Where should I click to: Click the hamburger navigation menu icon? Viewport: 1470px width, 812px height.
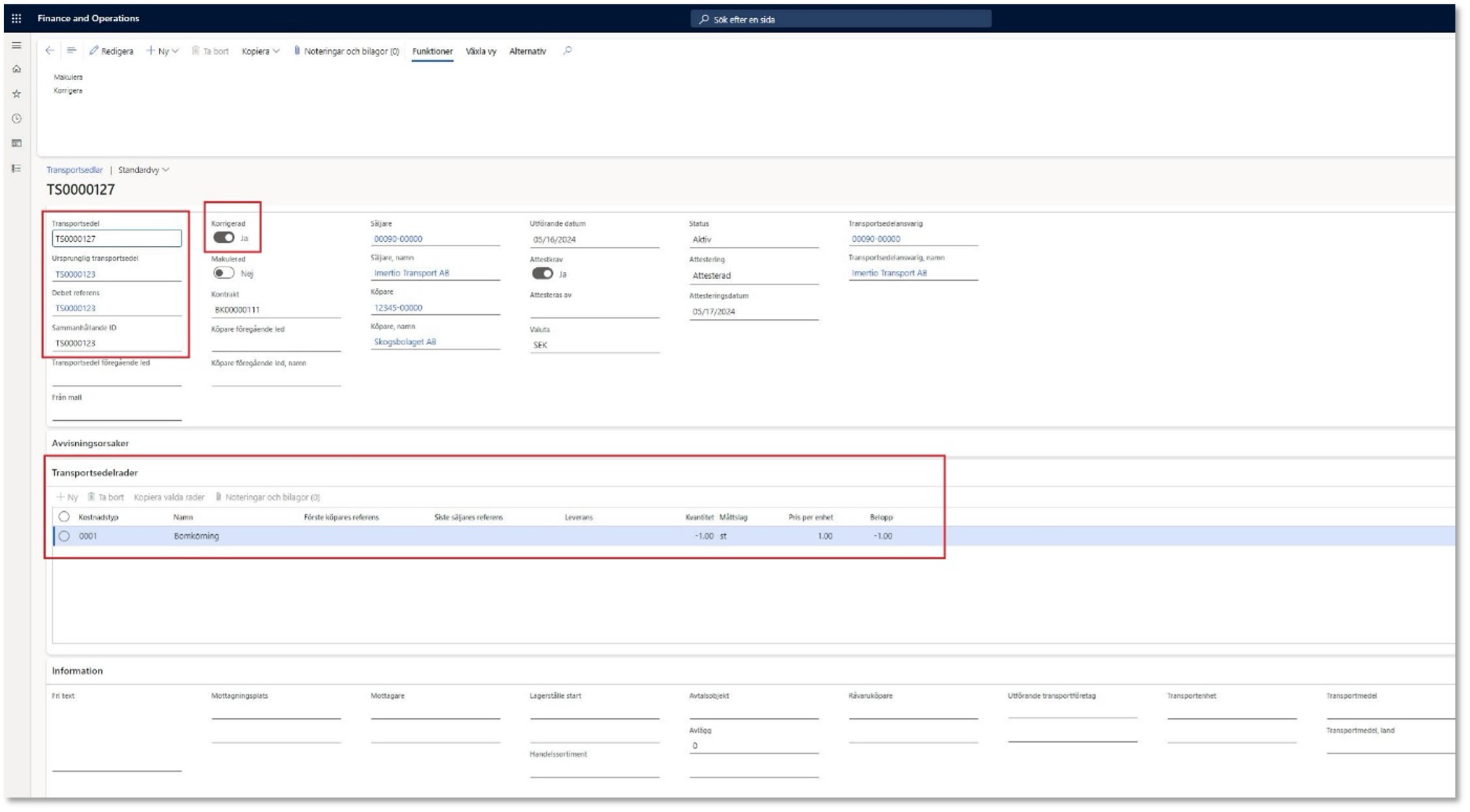(x=16, y=45)
